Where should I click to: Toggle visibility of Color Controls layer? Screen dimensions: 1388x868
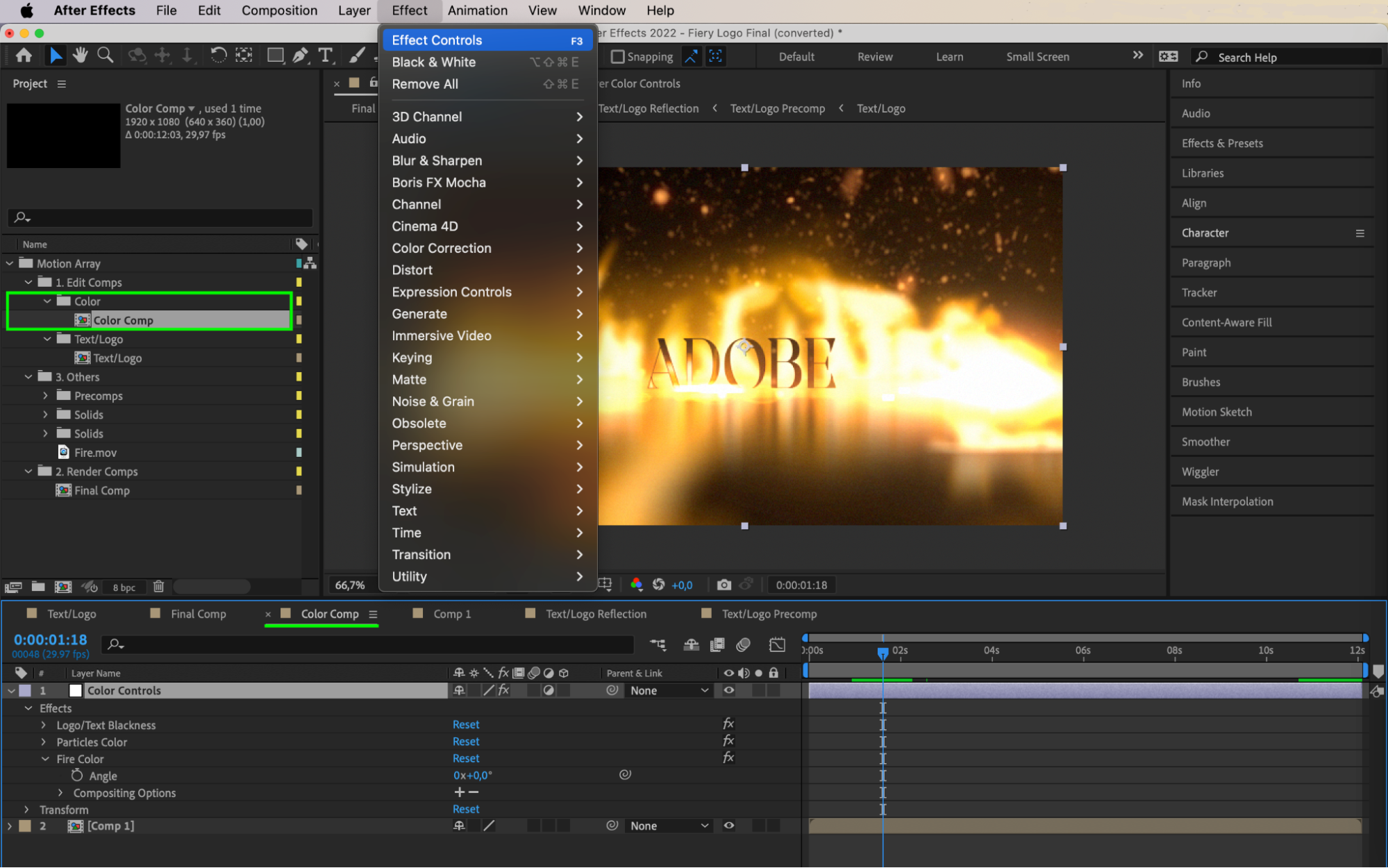coord(728,690)
